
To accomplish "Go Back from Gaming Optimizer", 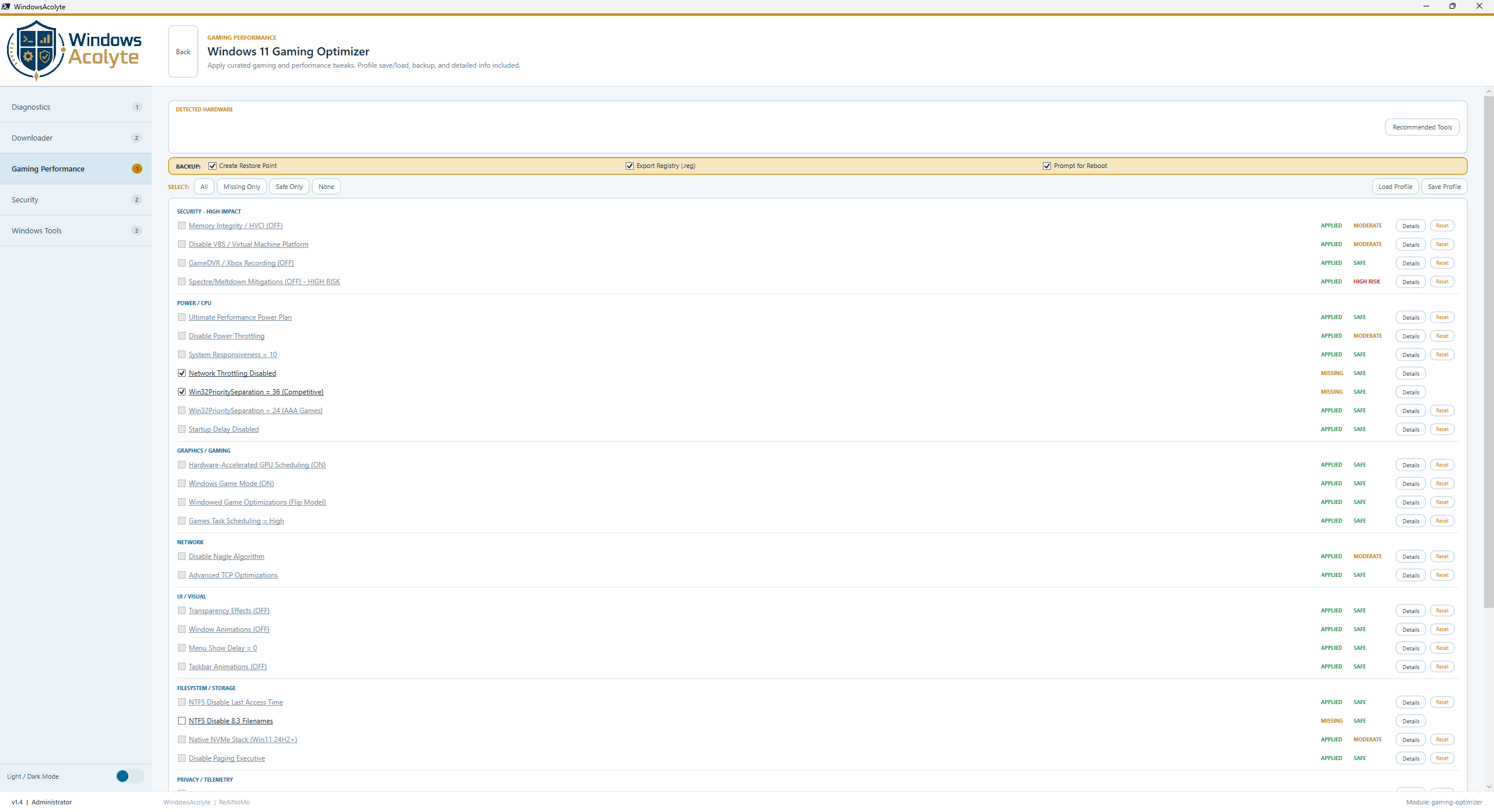I will click(x=183, y=51).
